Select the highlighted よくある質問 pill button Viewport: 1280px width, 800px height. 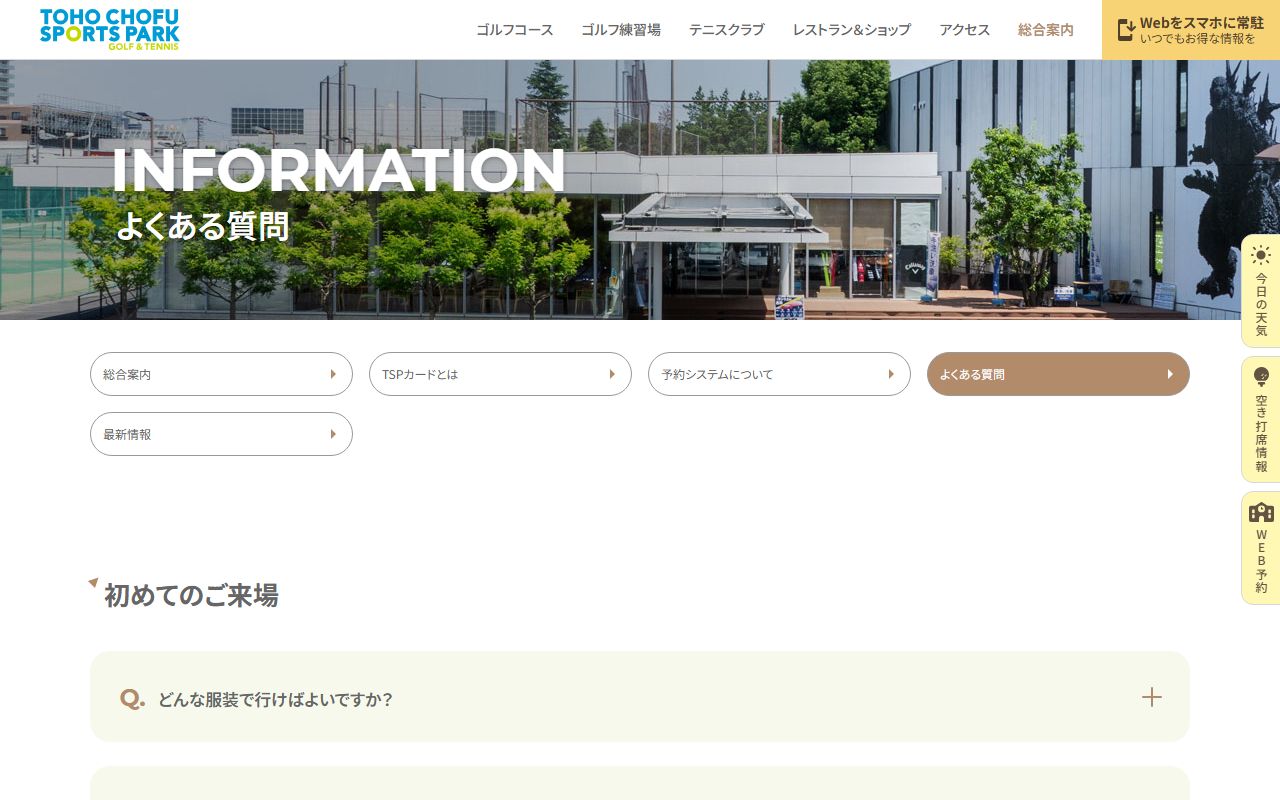1058,374
